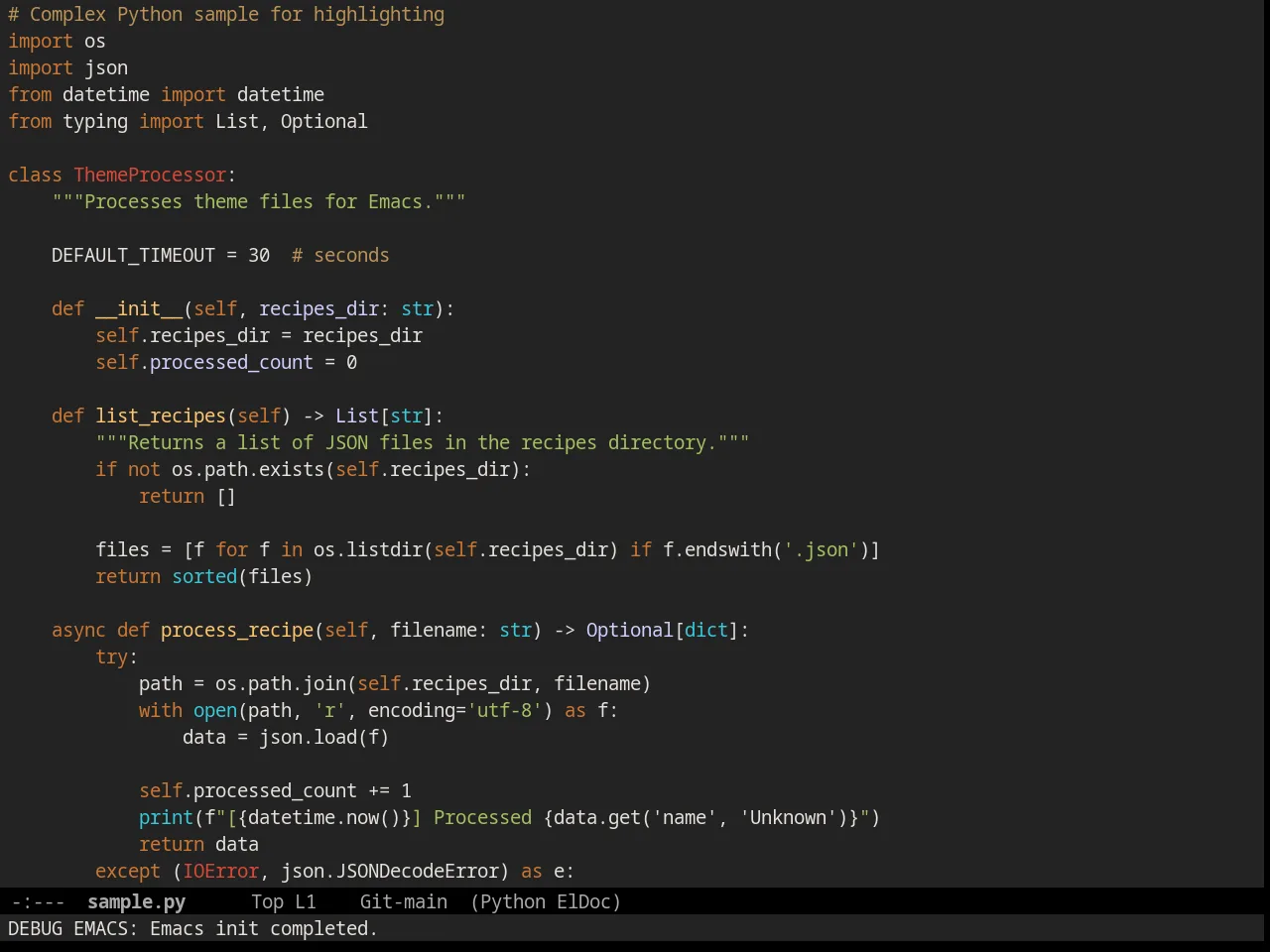Click the line 'import json'
This screenshot has width=1270, height=952.
coord(67,67)
